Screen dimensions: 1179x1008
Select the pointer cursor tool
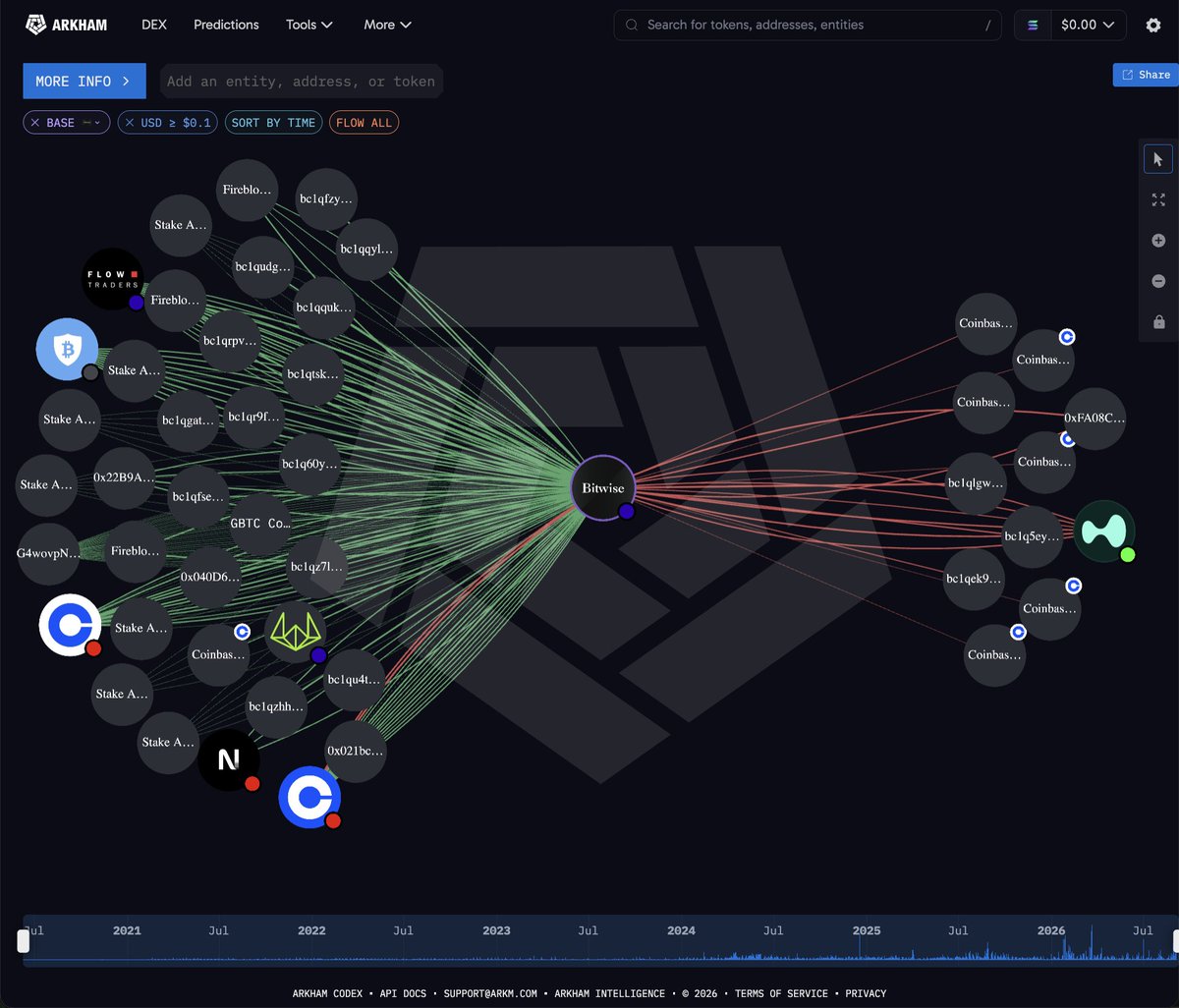coord(1158,159)
